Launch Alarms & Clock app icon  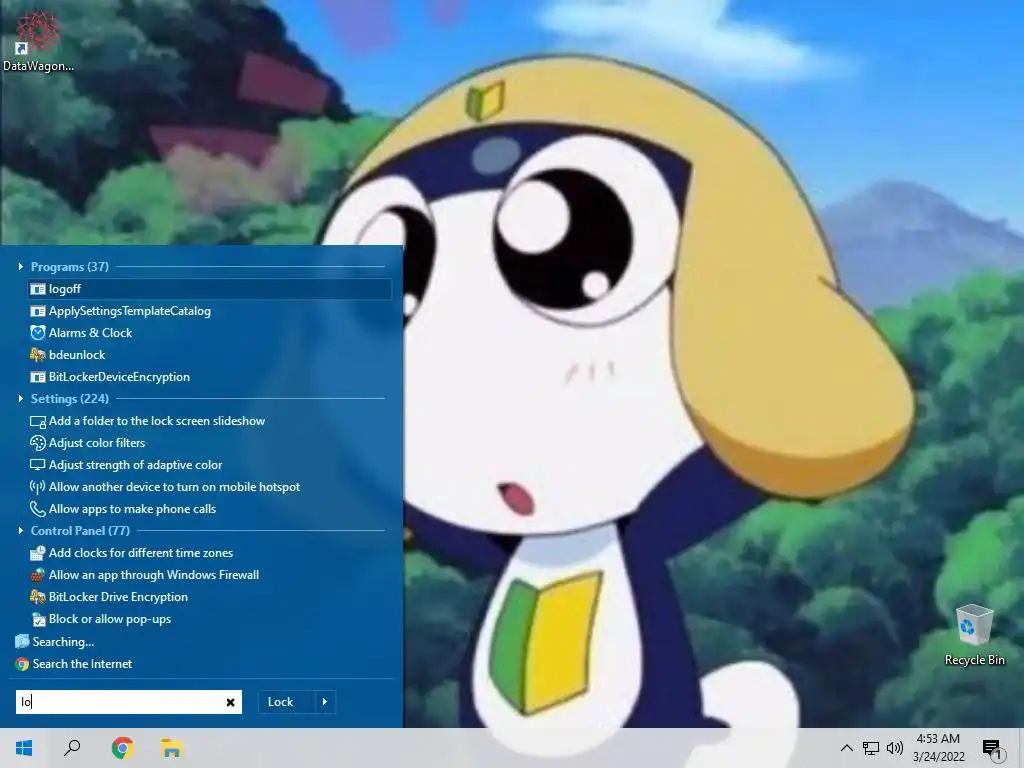tap(38, 332)
